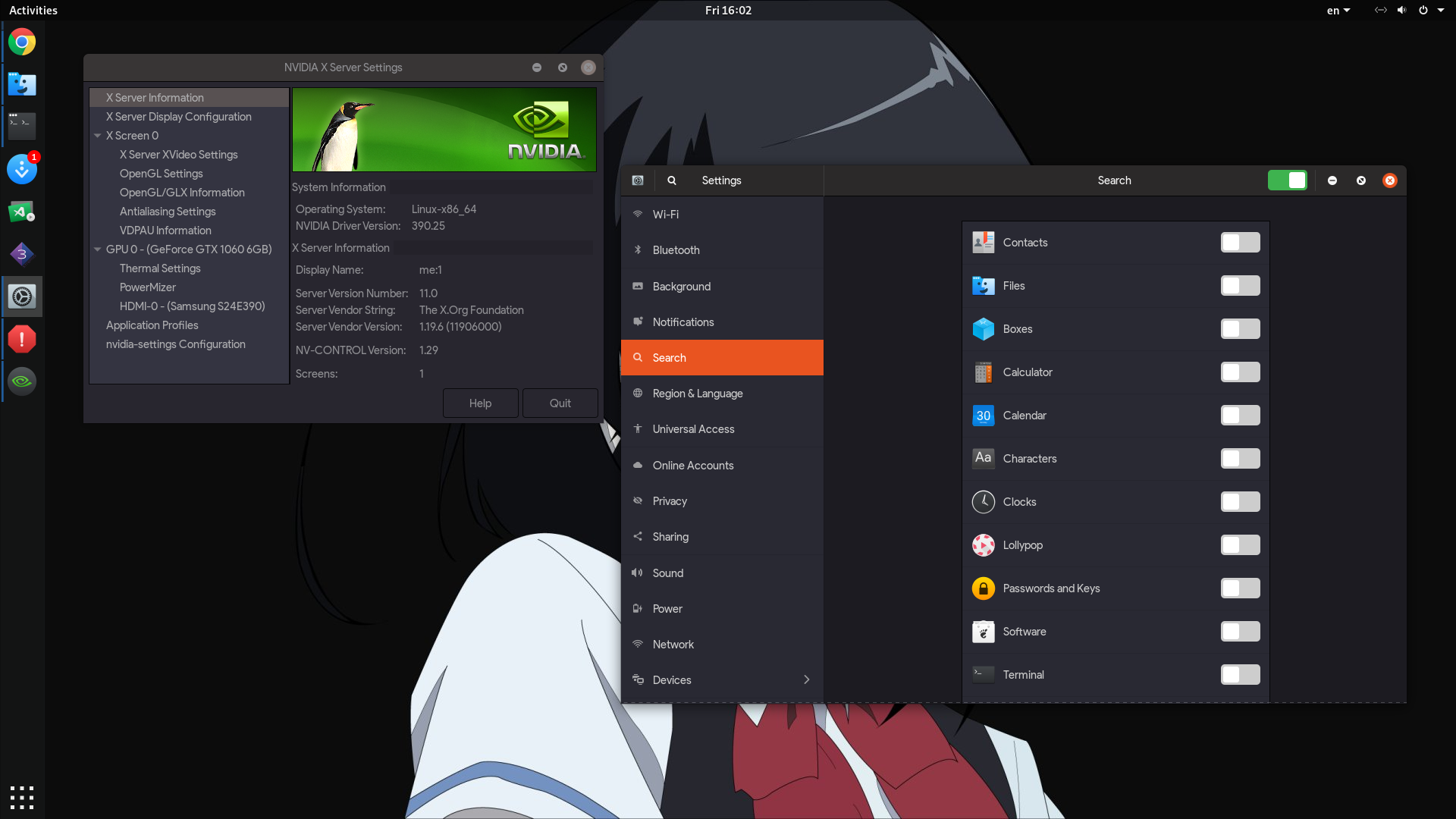Open Notifications settings panel
The image size is (1456, 819).
(722, 322)
